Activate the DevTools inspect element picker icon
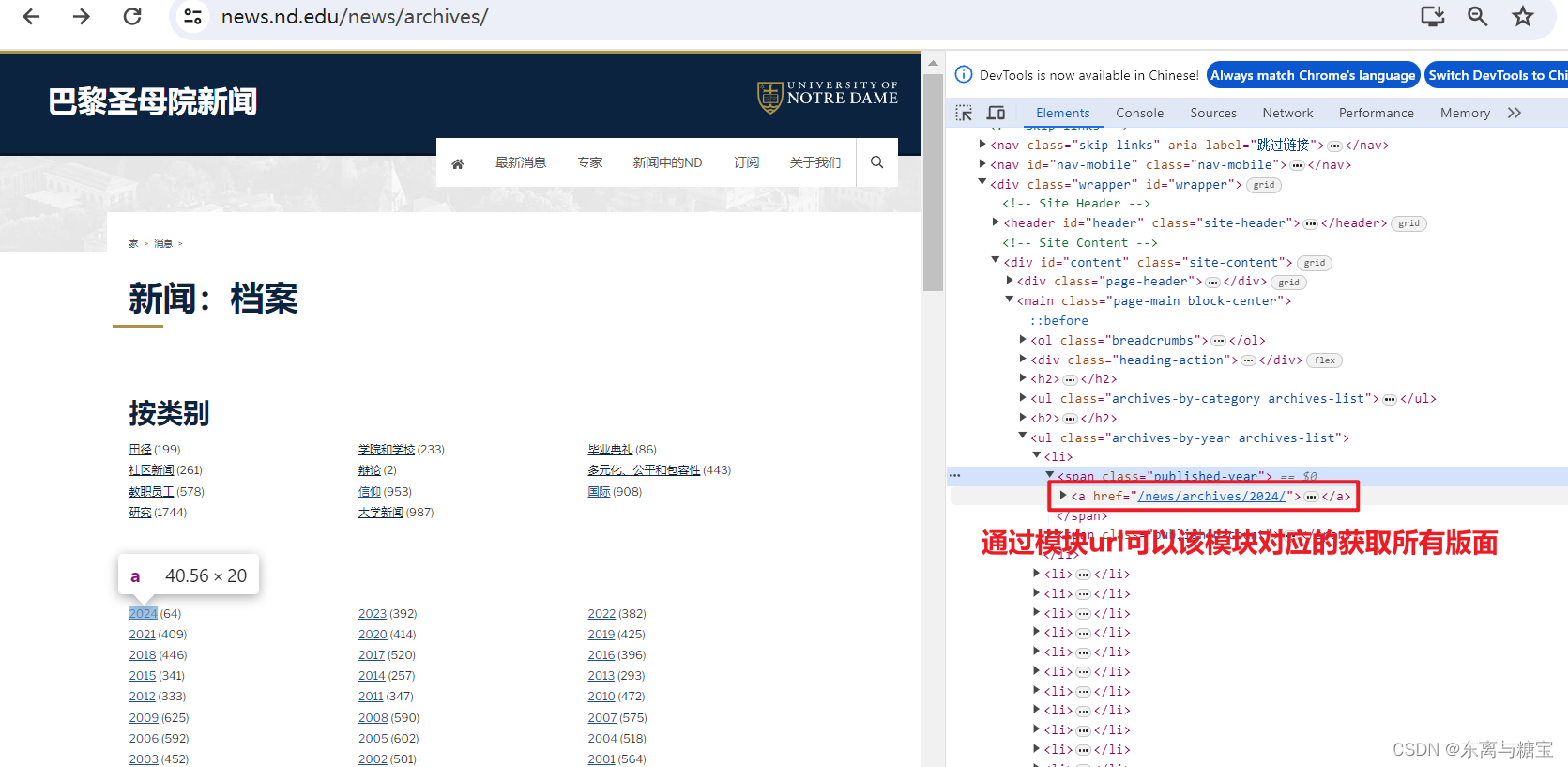This screenshot has width=1568, height=767. (x=964, y=113)
